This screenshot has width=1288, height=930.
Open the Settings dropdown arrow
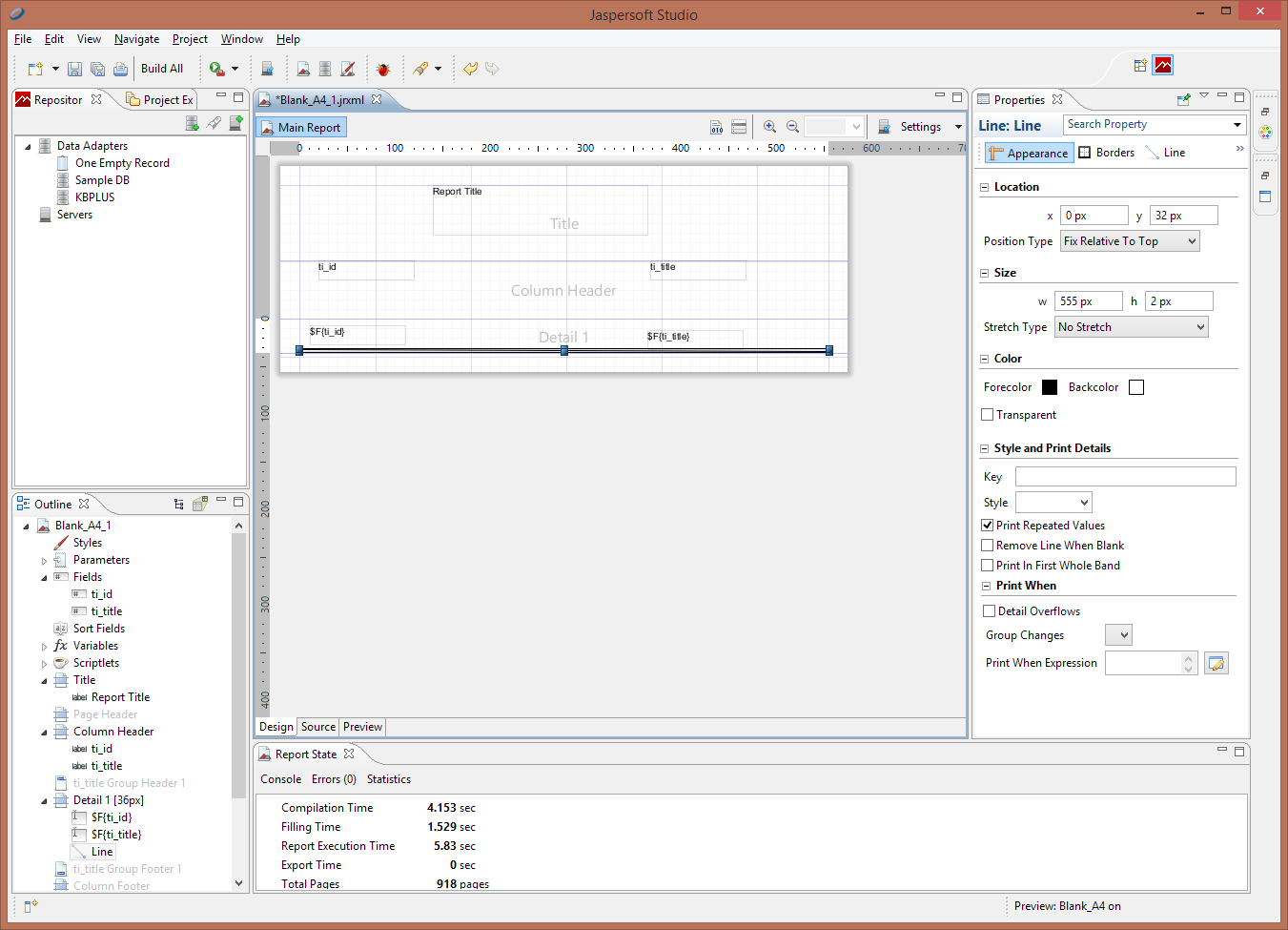[958, 127]
